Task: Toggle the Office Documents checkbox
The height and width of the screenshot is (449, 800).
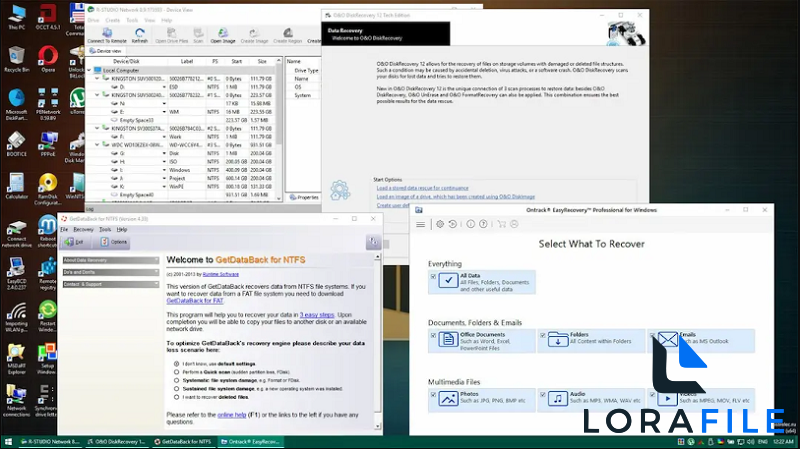Action: 433,336
